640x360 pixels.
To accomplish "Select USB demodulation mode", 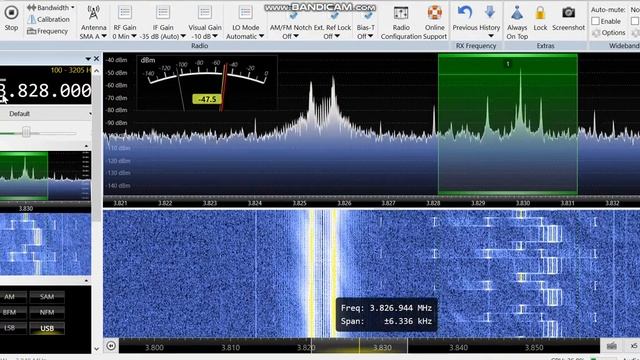I will pos(47,328).
